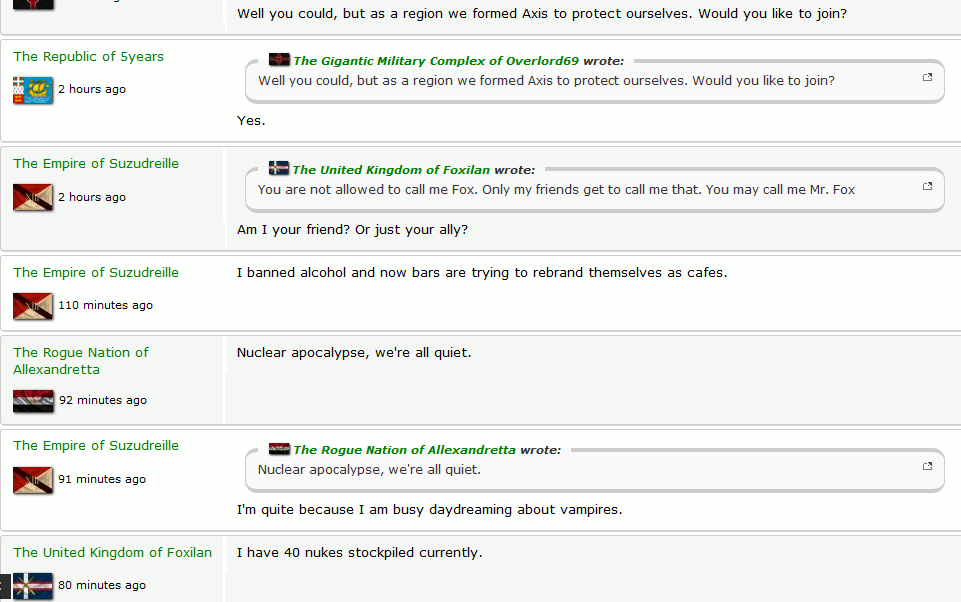This screenshot has height=602, width=961.
Task: Click the '110 minutes ago' timestamp
Action: pyautogui.click(x=105, y=306)
